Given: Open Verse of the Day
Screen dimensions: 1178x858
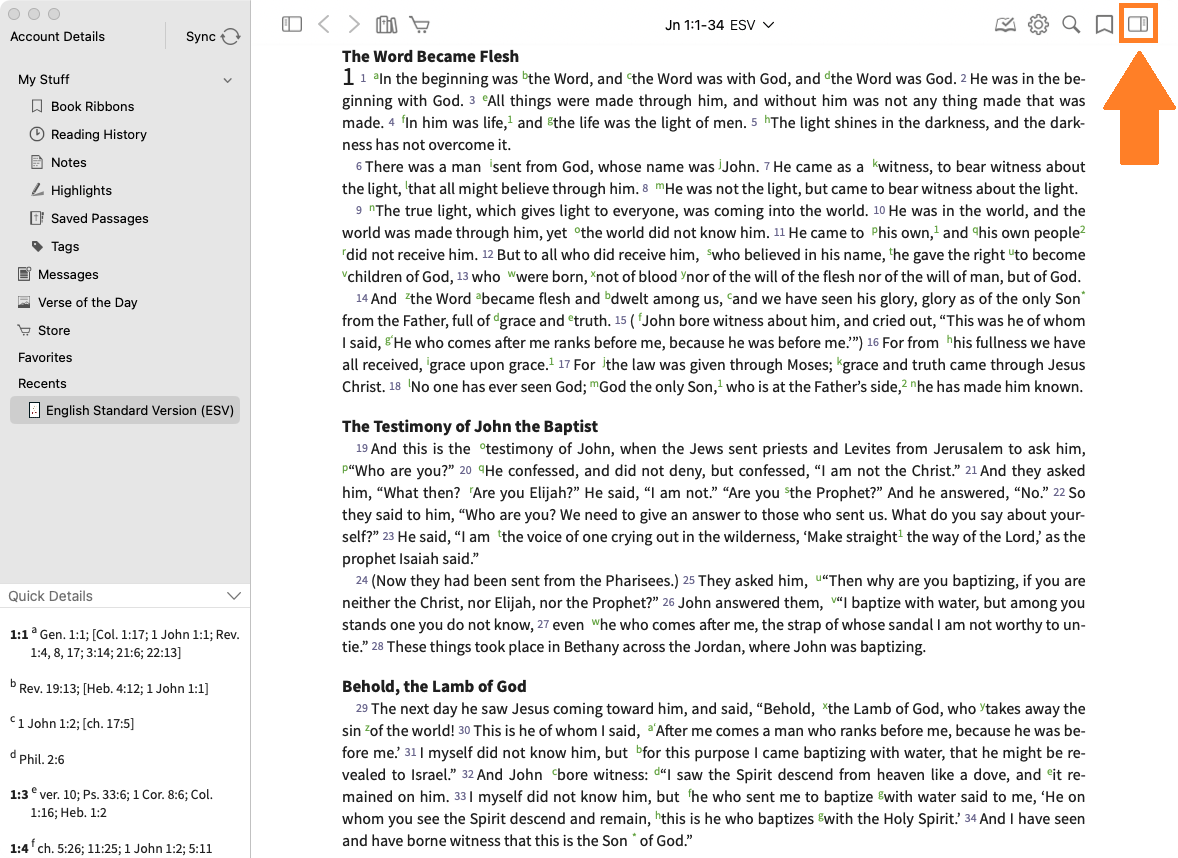Looking at the screenshot, I should coord(87,302).
